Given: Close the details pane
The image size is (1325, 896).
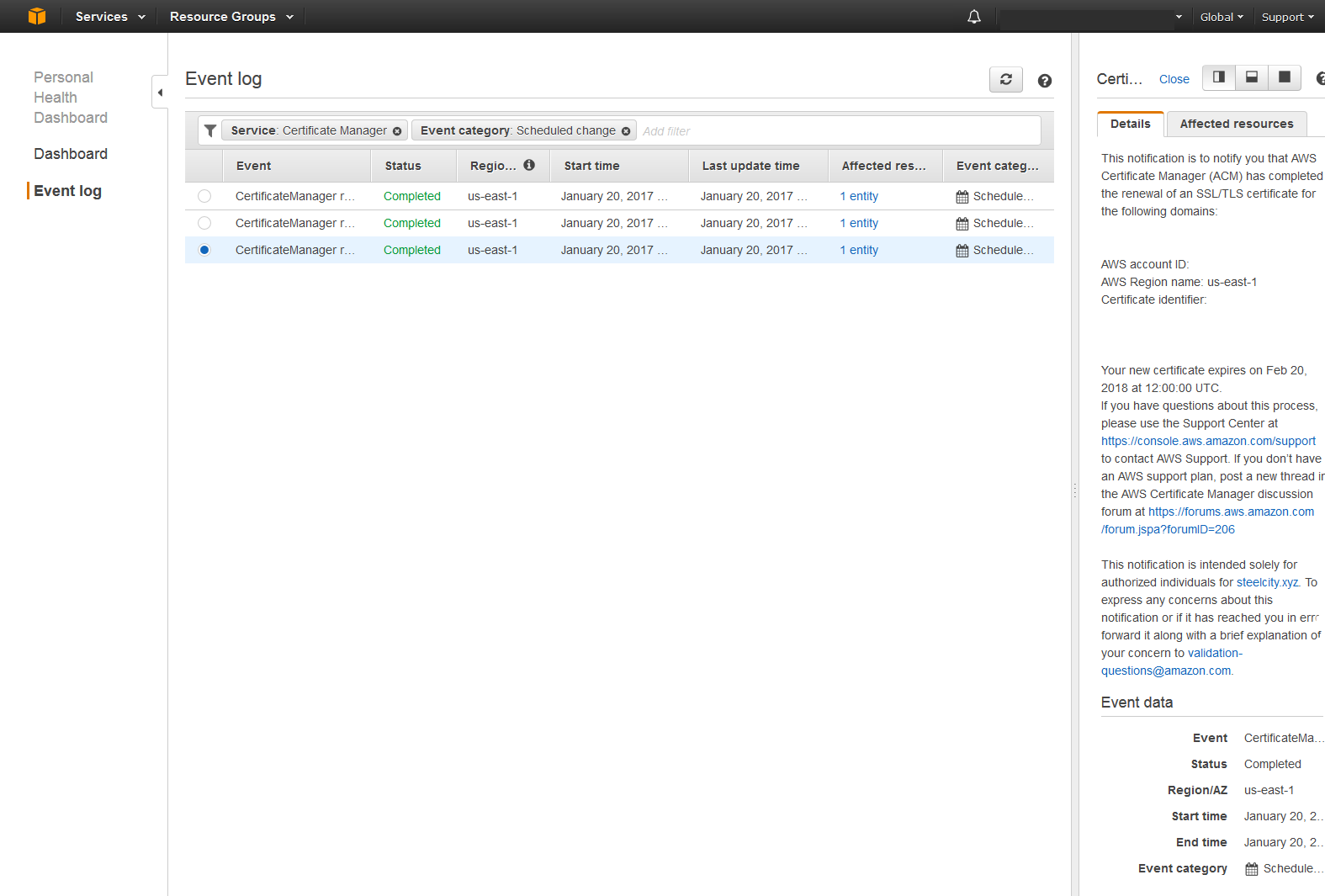Looking at the screenshot, I should [x=1174, y=79].
